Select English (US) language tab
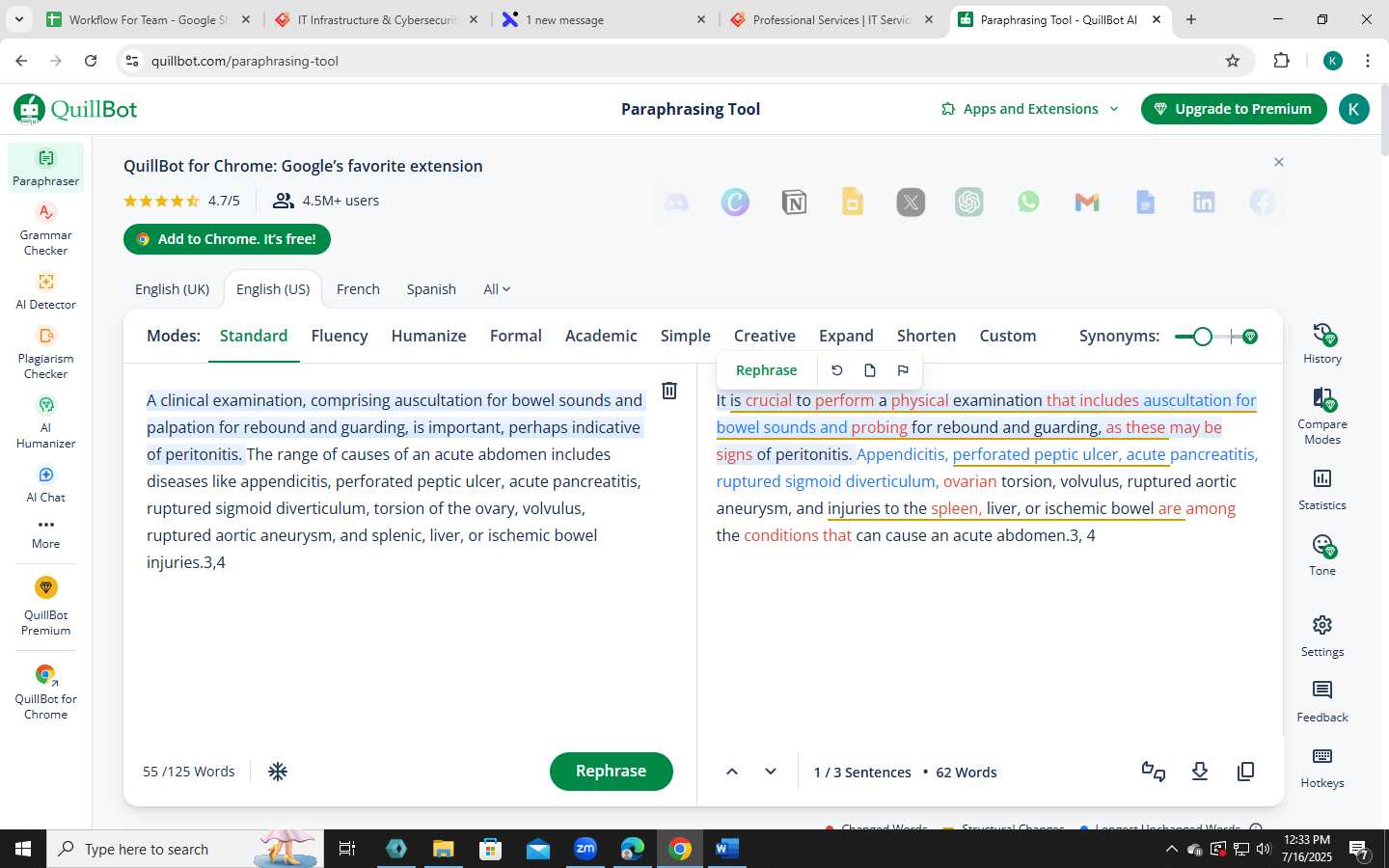This screenshot has height=868, width=1389. 273,289
